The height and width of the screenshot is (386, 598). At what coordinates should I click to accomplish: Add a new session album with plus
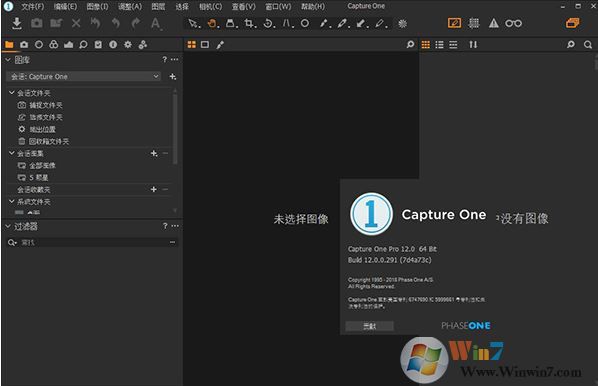[154, 153]
